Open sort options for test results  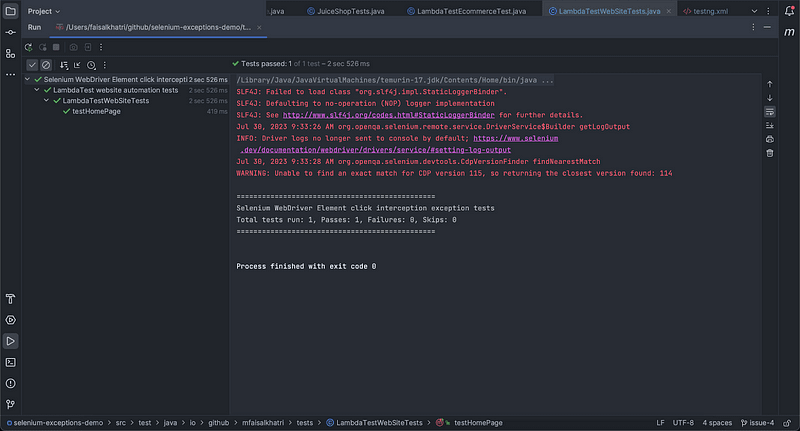point(64,65)
